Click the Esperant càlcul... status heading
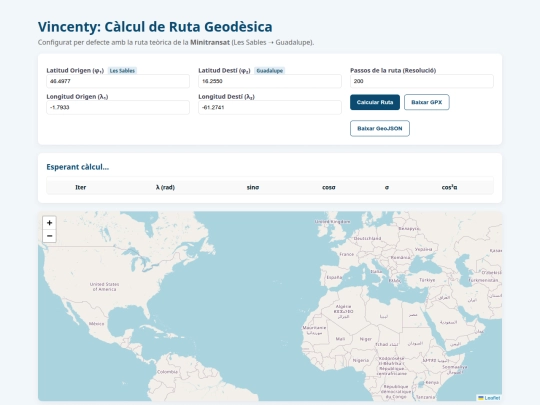The height and width of the screenshot is (405, 540). pyautogui.click(x=77, y=167)
